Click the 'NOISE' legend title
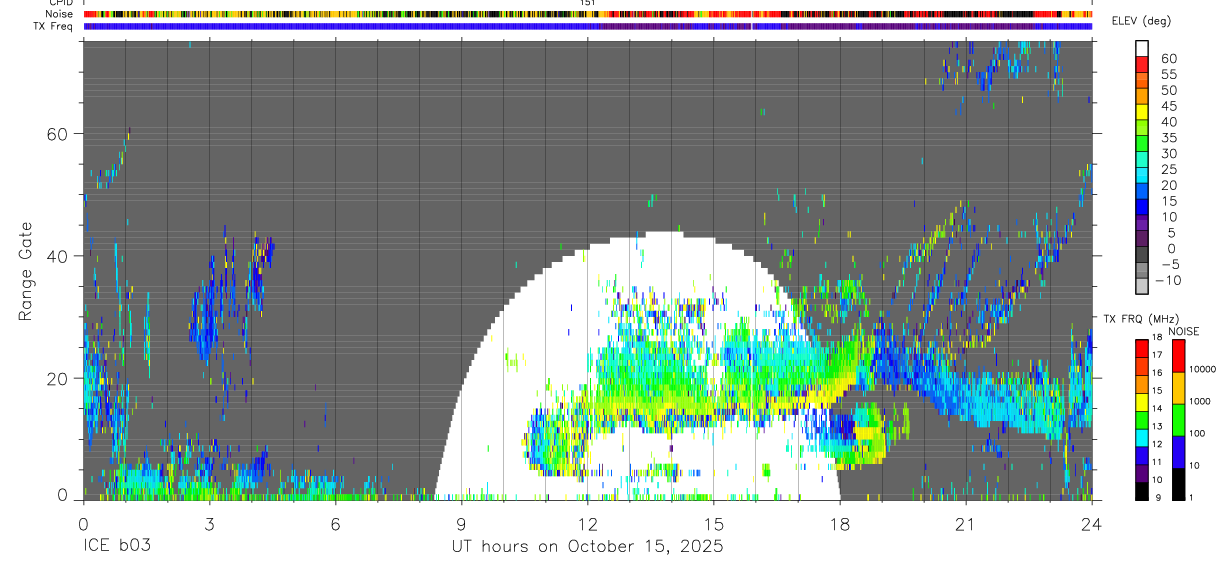This screenshot has height=567, width=1228. 1182,331
